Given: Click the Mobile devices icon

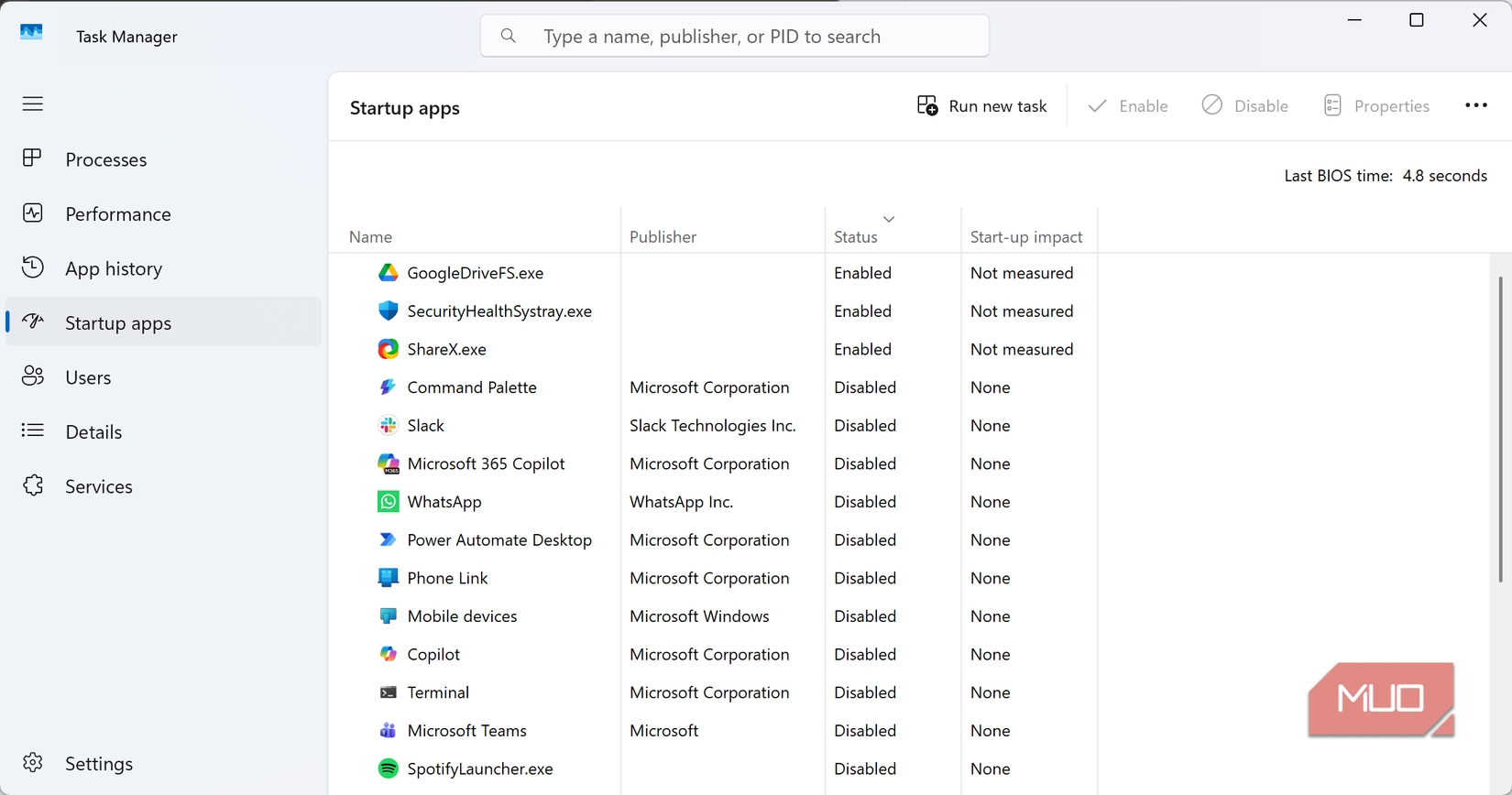Looking at the screenshot, I should pyautogui.click(x=389, y=616).
